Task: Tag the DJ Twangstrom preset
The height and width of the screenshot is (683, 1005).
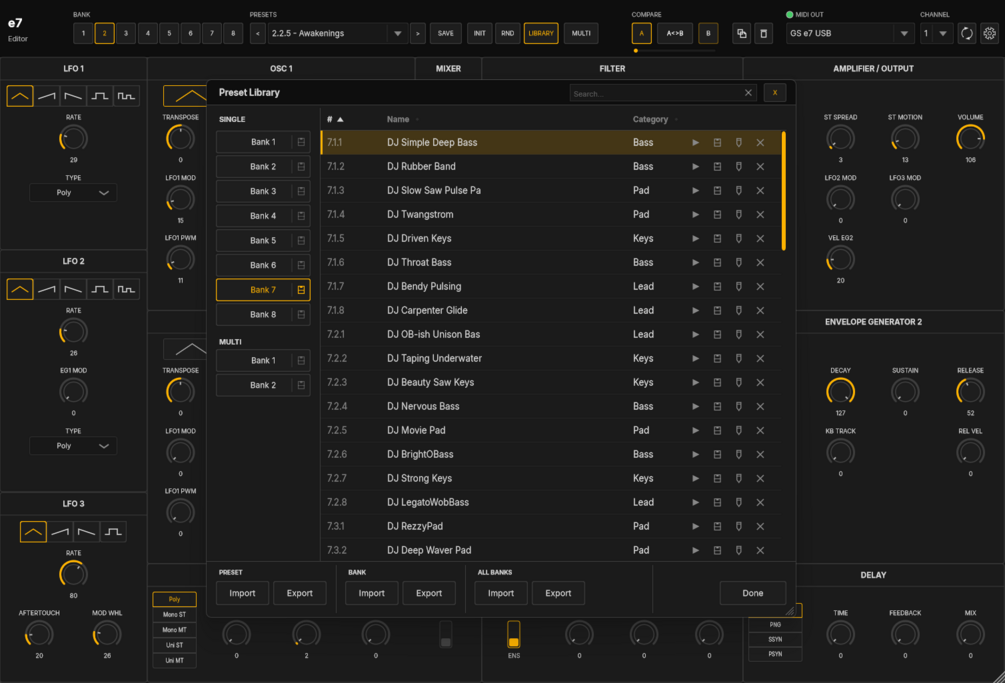Action: click(738, 215)
